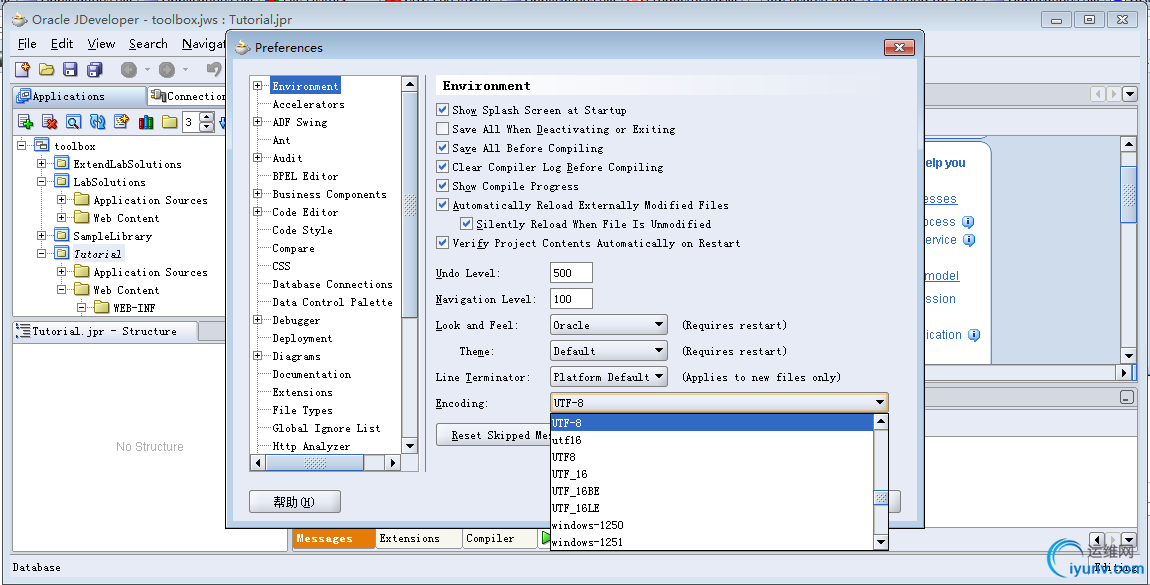The image size is (1150, 585).
Task: Click the info icon beside 'ication' link
Action: [x=974, y=335]
